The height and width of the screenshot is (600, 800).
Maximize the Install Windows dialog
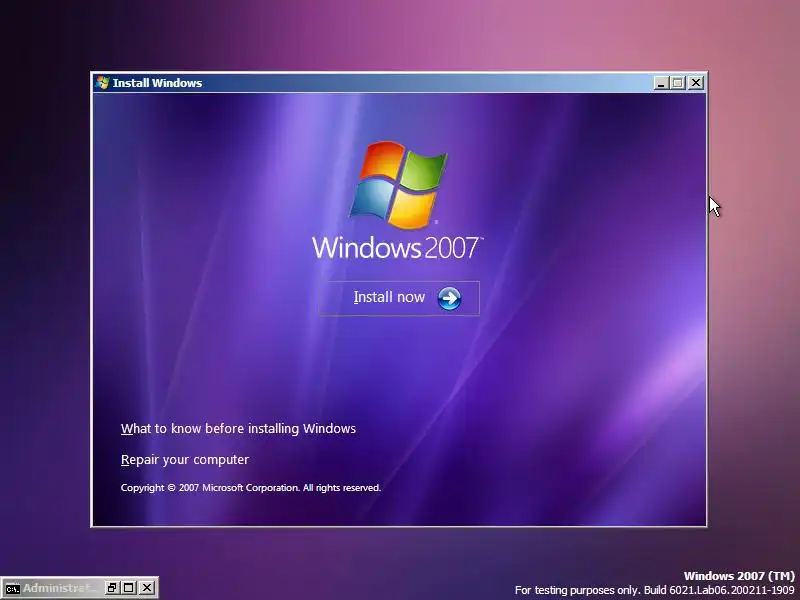point(678,83)
